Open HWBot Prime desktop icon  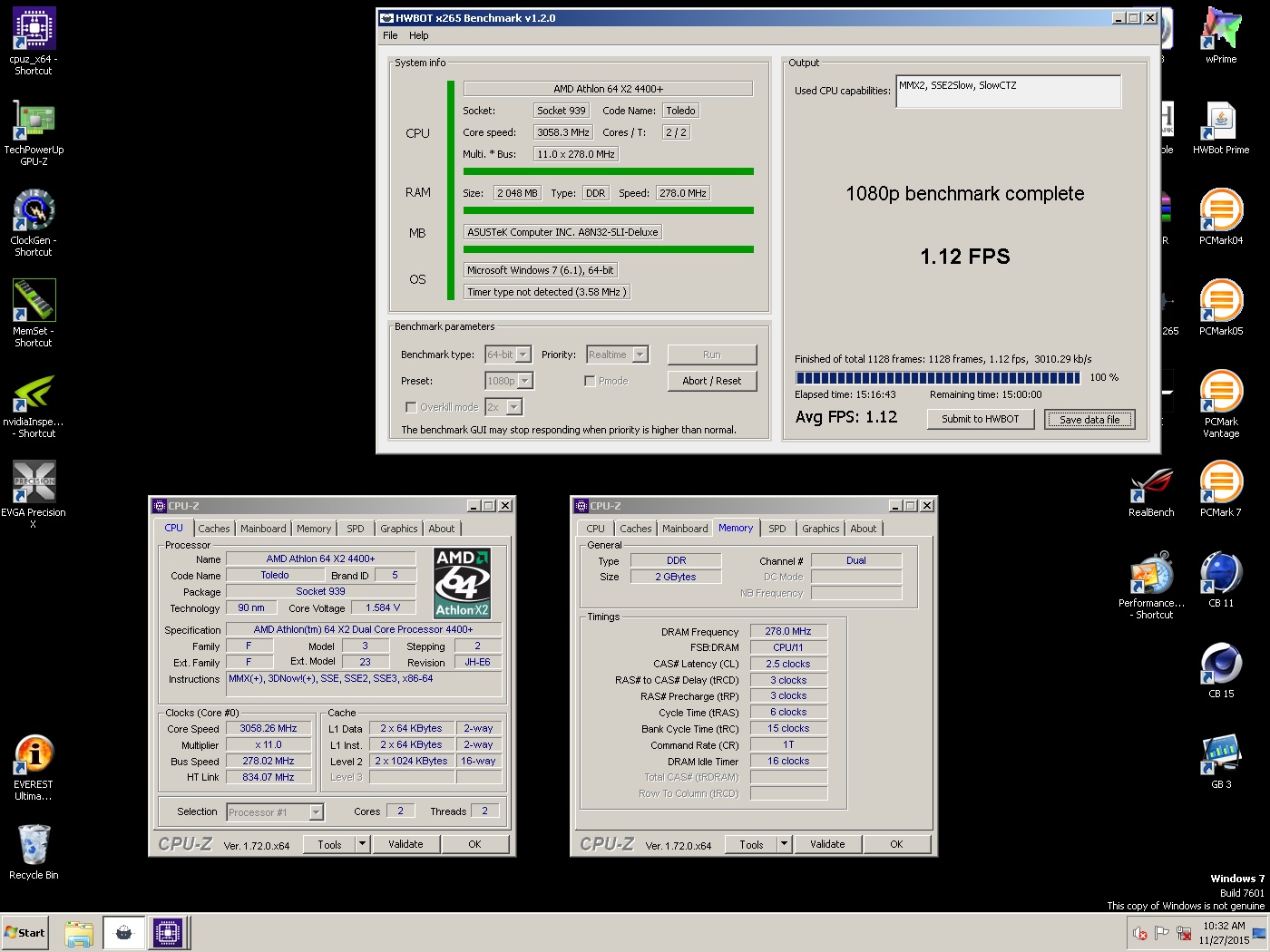click(1221, 127)
